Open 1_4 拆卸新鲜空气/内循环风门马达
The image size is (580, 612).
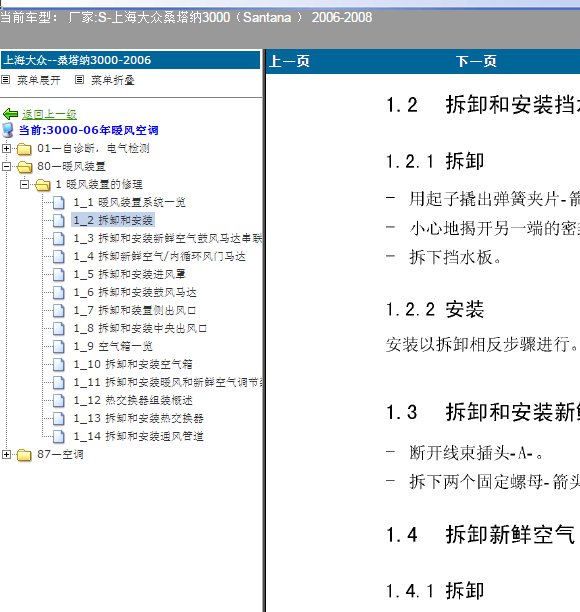click(160, 256)
